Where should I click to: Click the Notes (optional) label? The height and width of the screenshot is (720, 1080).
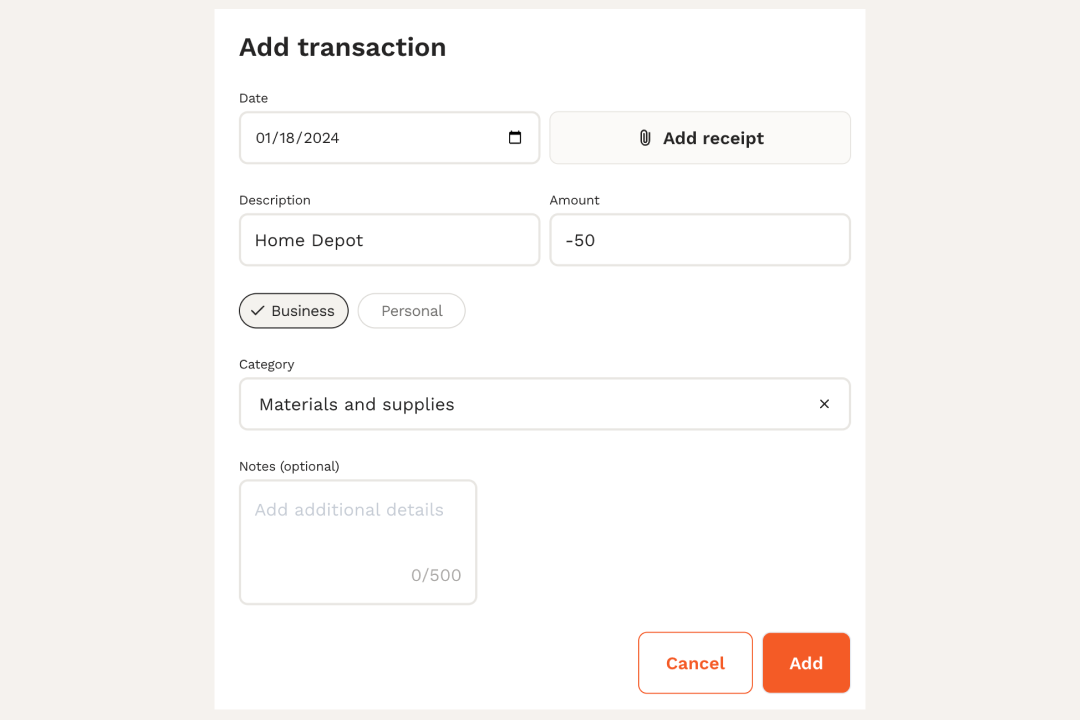(x=289, y=466)
